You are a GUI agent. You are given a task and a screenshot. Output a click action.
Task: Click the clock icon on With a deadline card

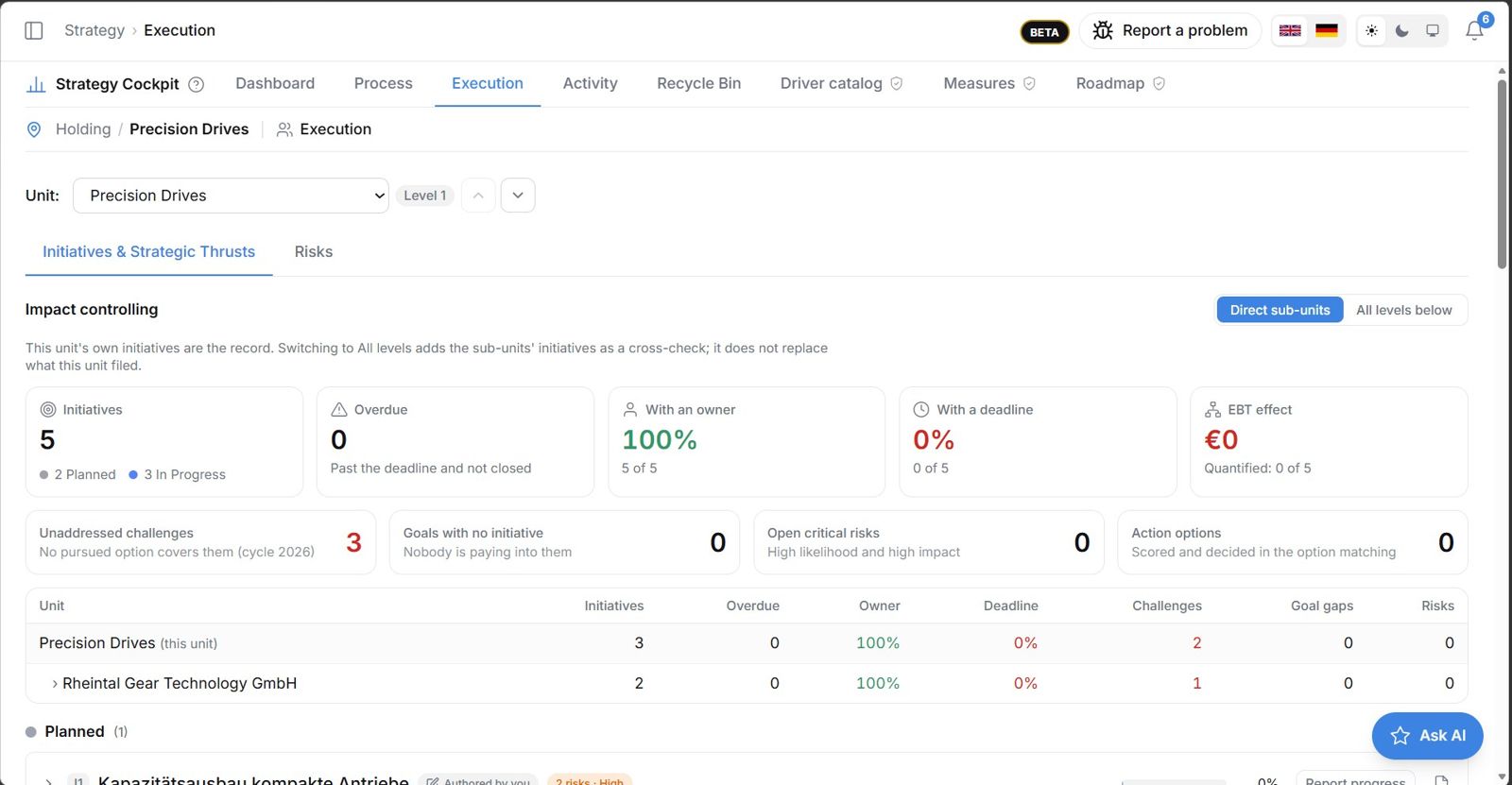point(921,409)
